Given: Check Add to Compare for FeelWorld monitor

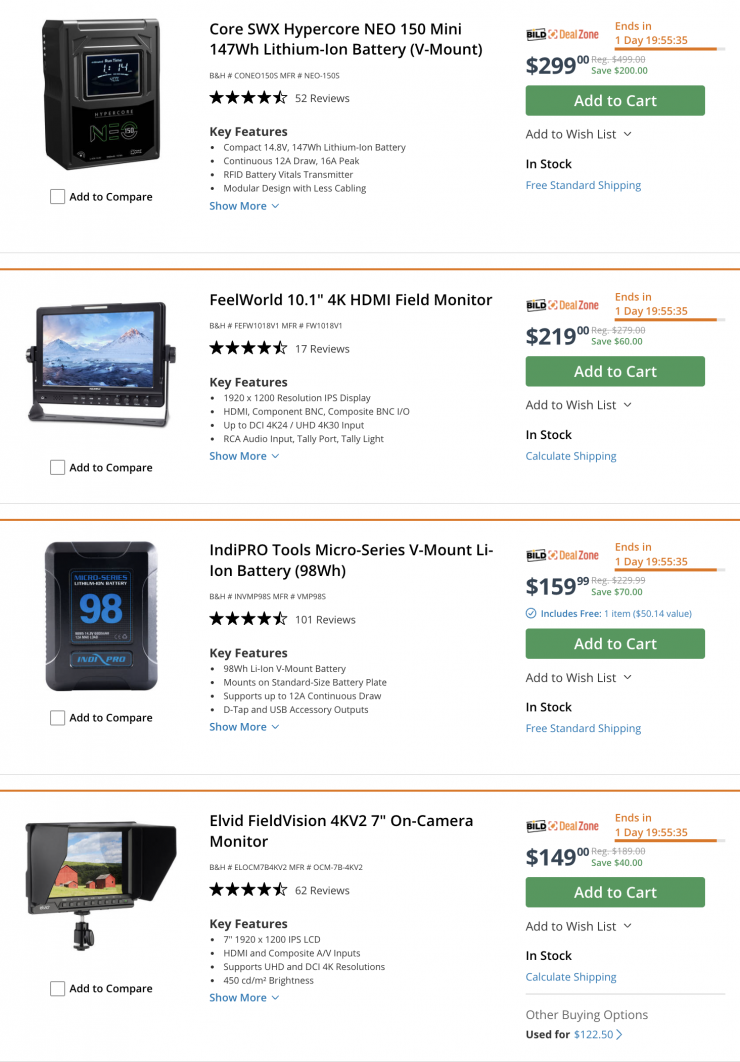Looking at the screenshot, I should point(58,467).
